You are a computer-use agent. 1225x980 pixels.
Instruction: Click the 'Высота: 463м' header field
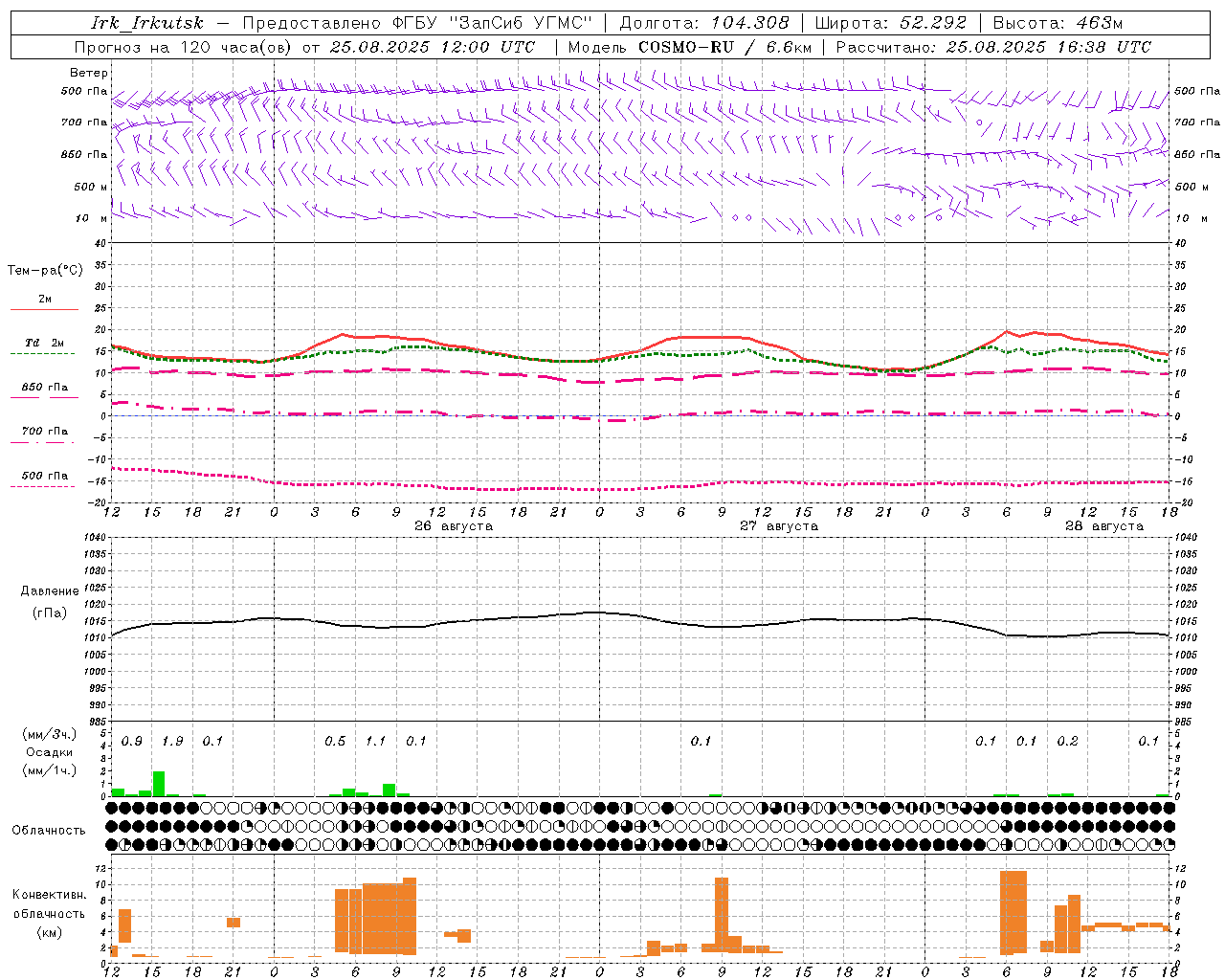(x=1058, y=23)
